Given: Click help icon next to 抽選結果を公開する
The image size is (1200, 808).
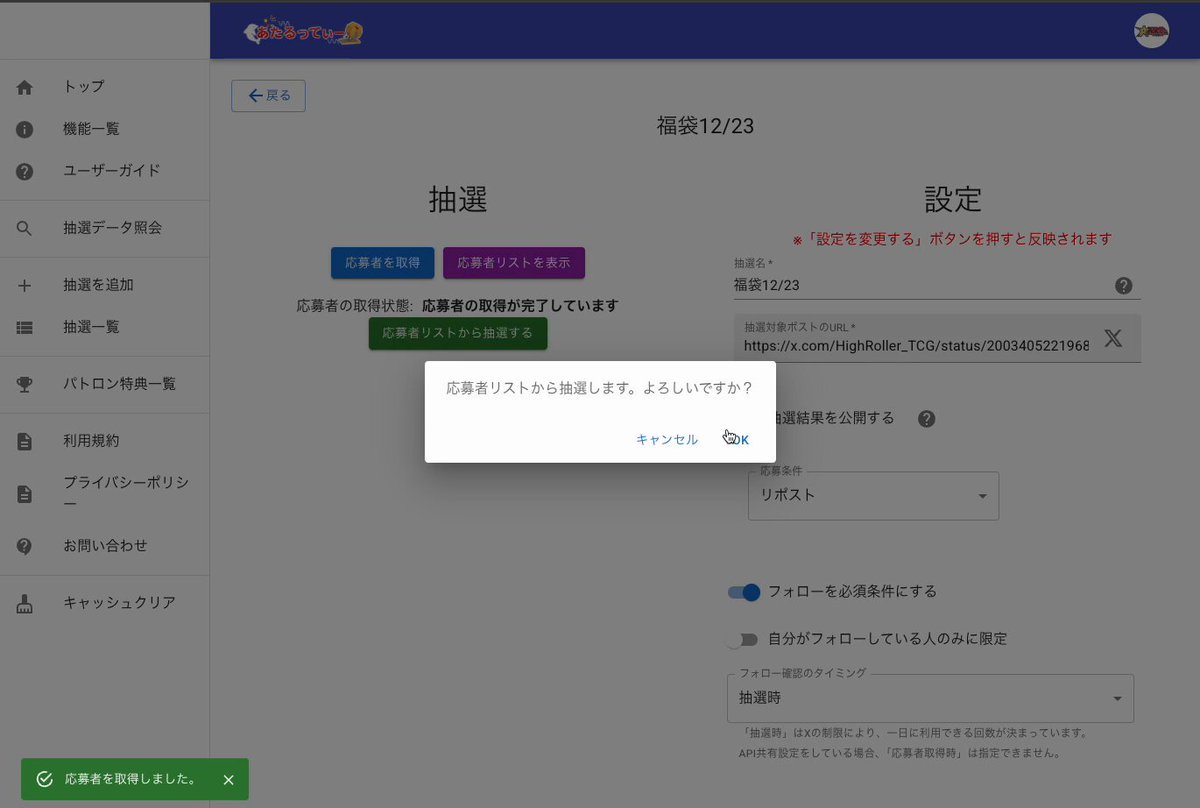Looking at the screenshot, I should point(927,419).
